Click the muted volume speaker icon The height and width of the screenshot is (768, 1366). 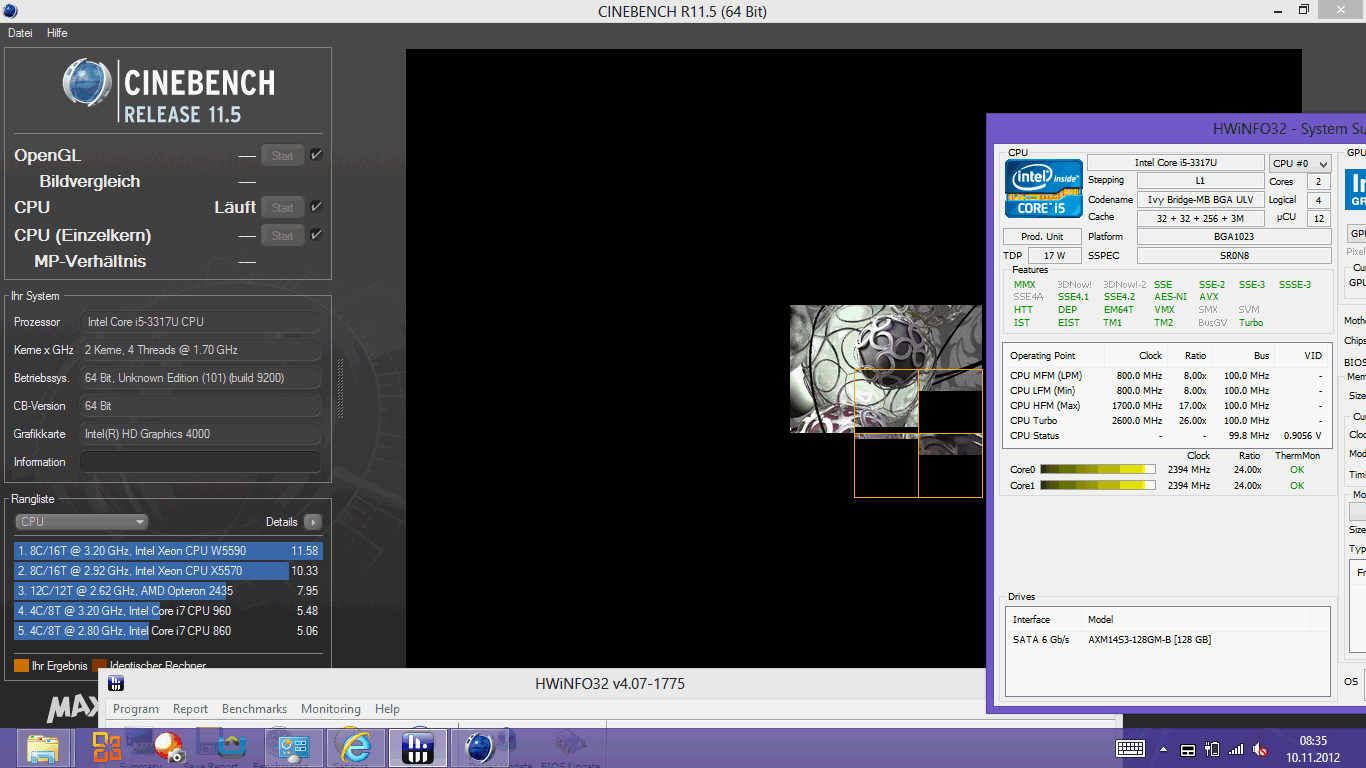[x=1261, y=750]
